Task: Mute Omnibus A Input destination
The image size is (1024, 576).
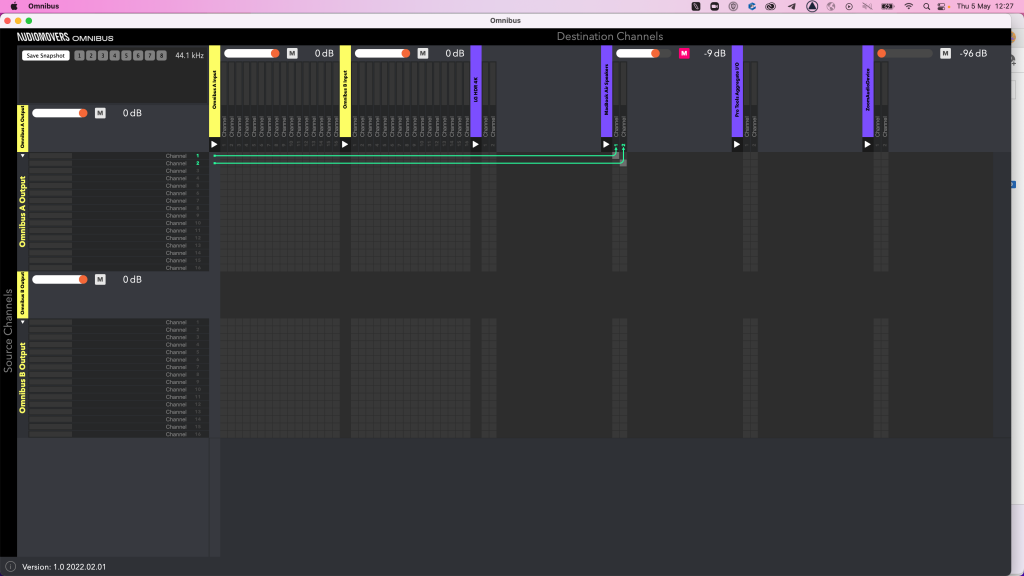Action: (x=292, y=54)
